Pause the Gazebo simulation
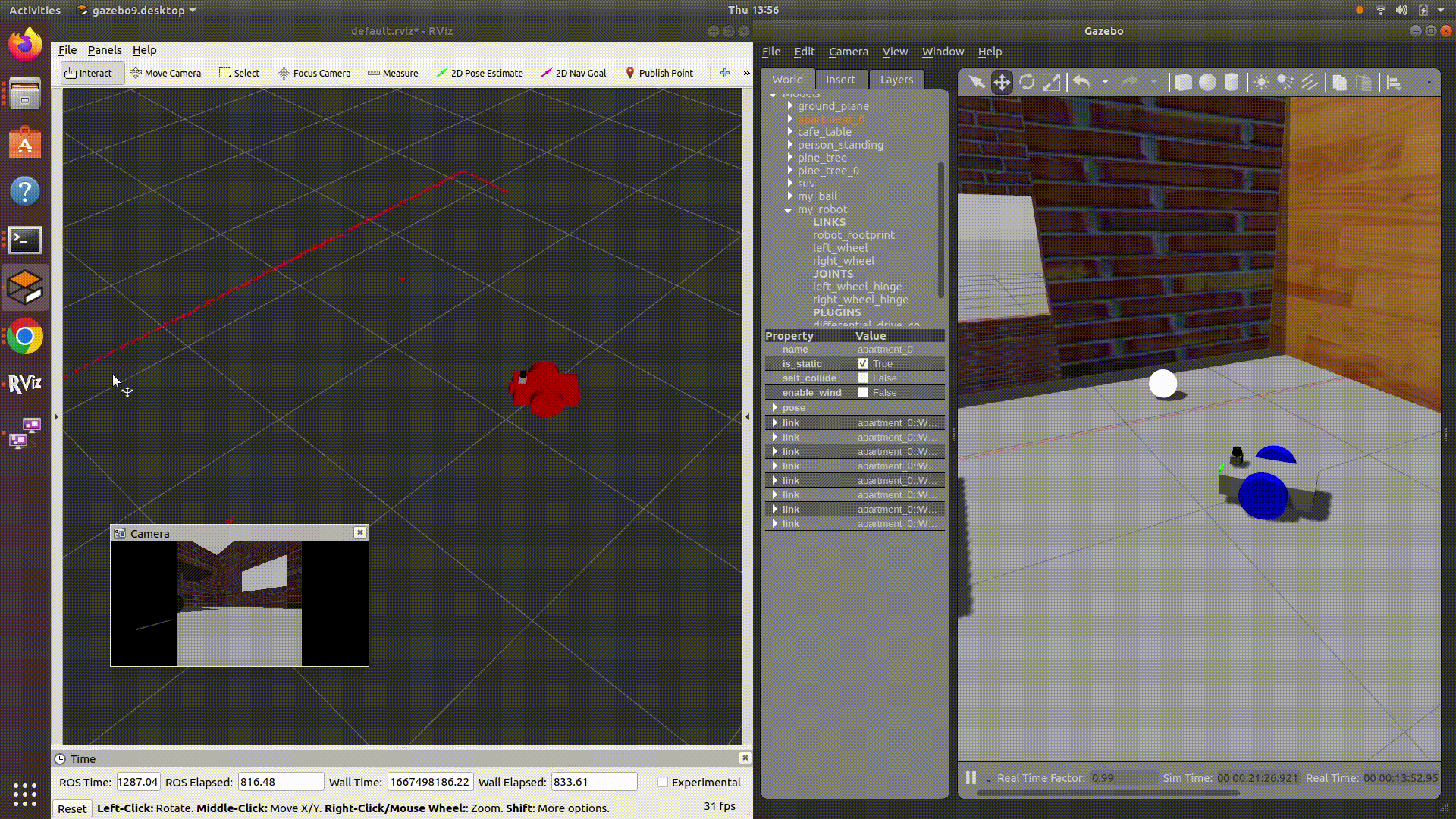The width and height of the screenshot is (1456, 819). (971, 777)
